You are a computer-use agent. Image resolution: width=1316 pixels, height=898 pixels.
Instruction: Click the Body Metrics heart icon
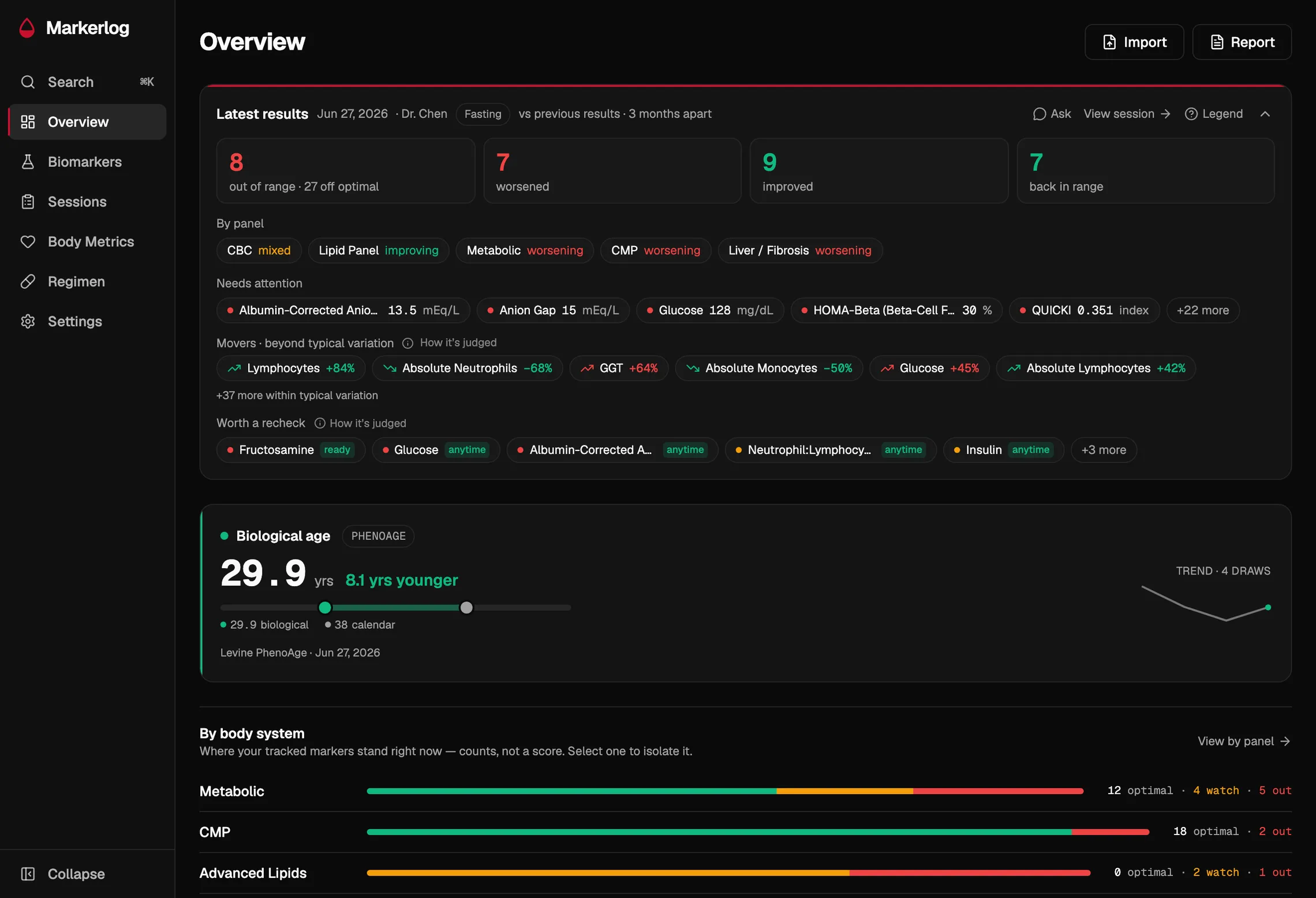pos(28,241)
